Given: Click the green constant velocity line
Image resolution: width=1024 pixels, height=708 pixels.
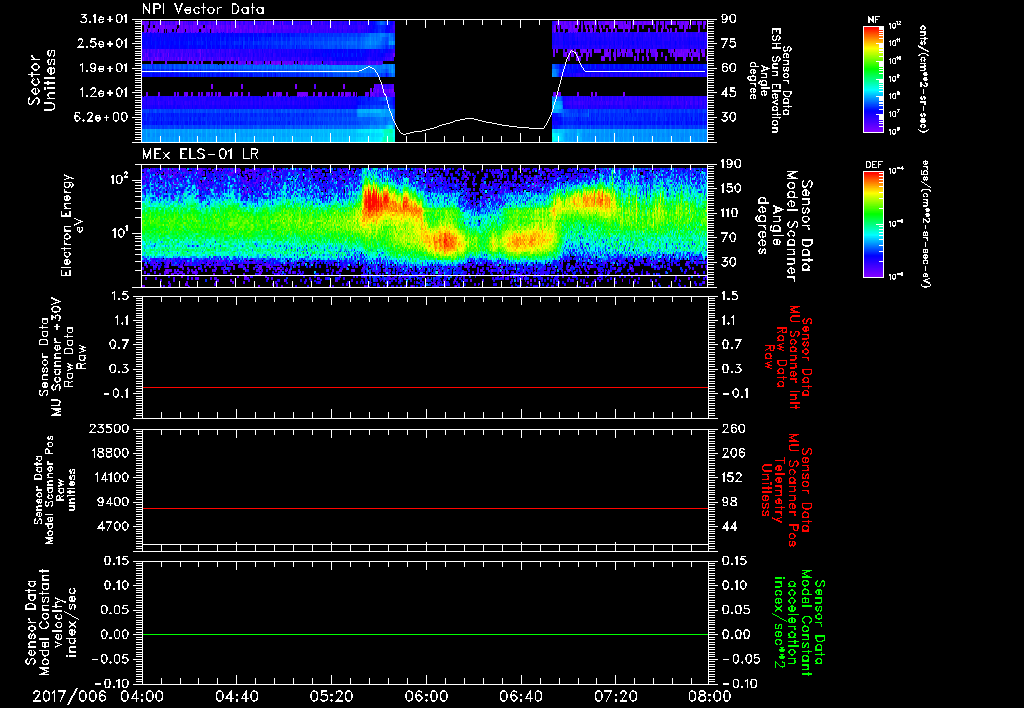Looking at the screenshot, I should pyautogui.click(x=425, y=635).
